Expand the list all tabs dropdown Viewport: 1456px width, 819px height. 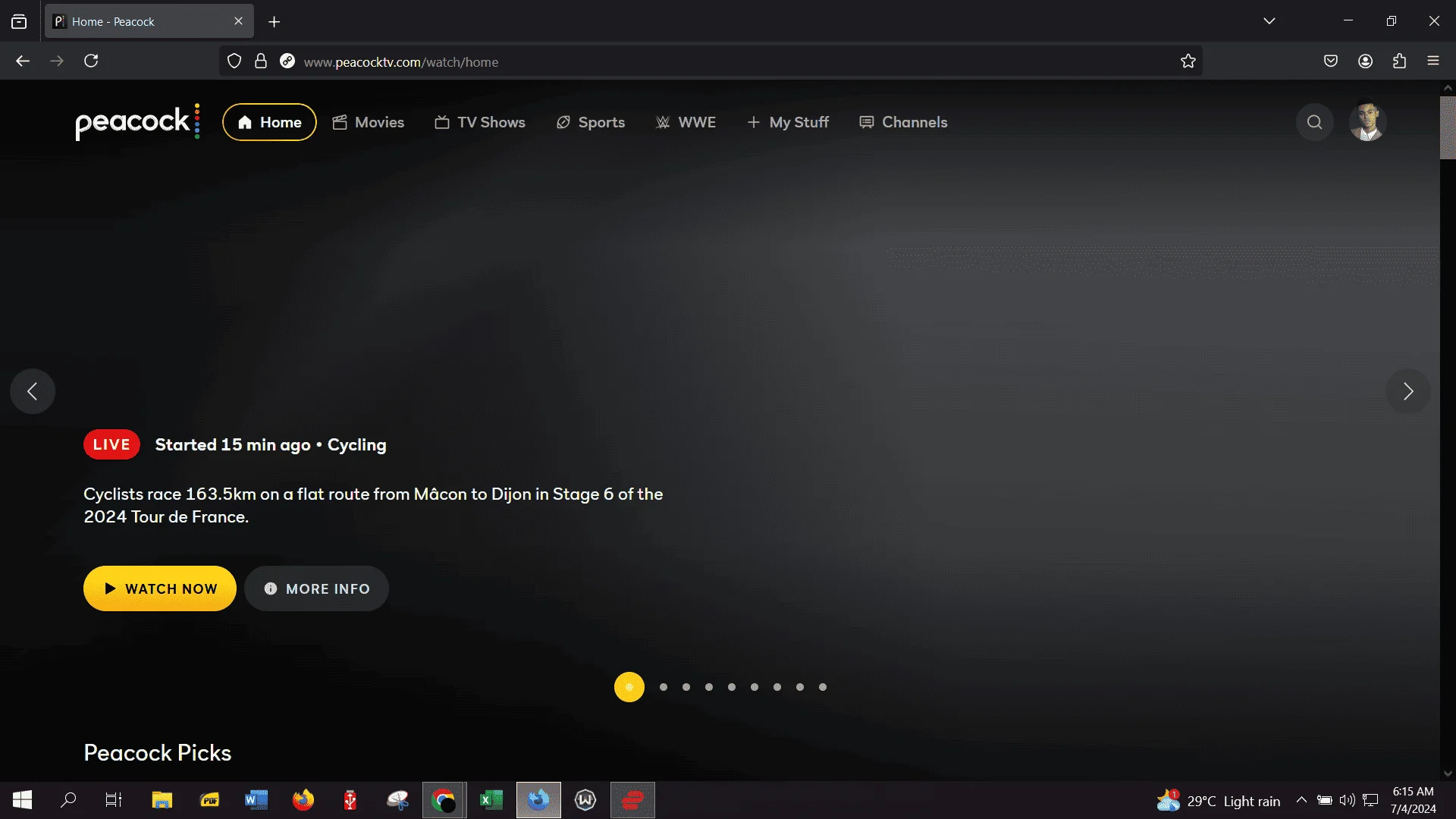click(1269, 21)
